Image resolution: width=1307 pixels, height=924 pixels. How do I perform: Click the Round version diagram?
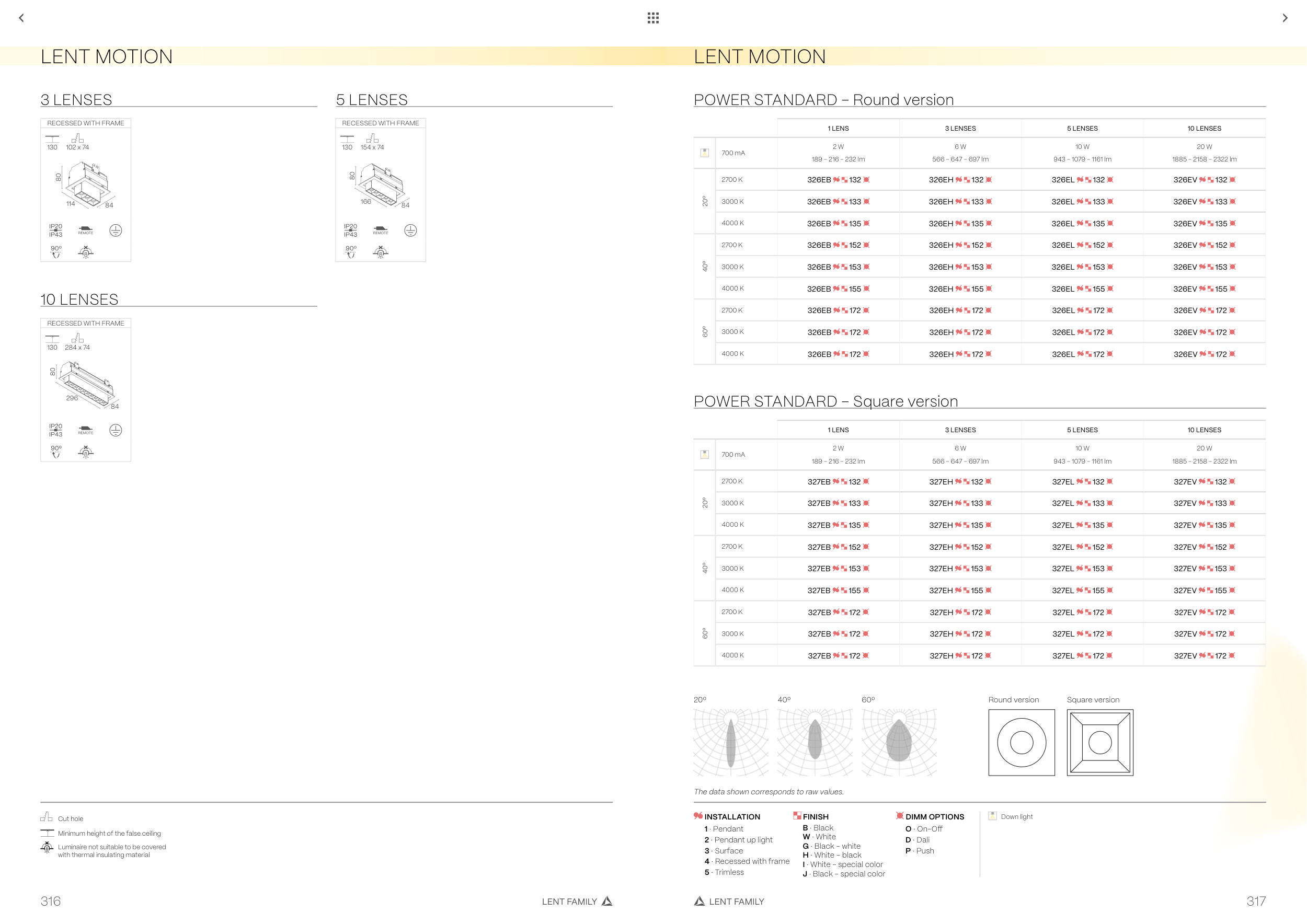(x=1021, y=743)
